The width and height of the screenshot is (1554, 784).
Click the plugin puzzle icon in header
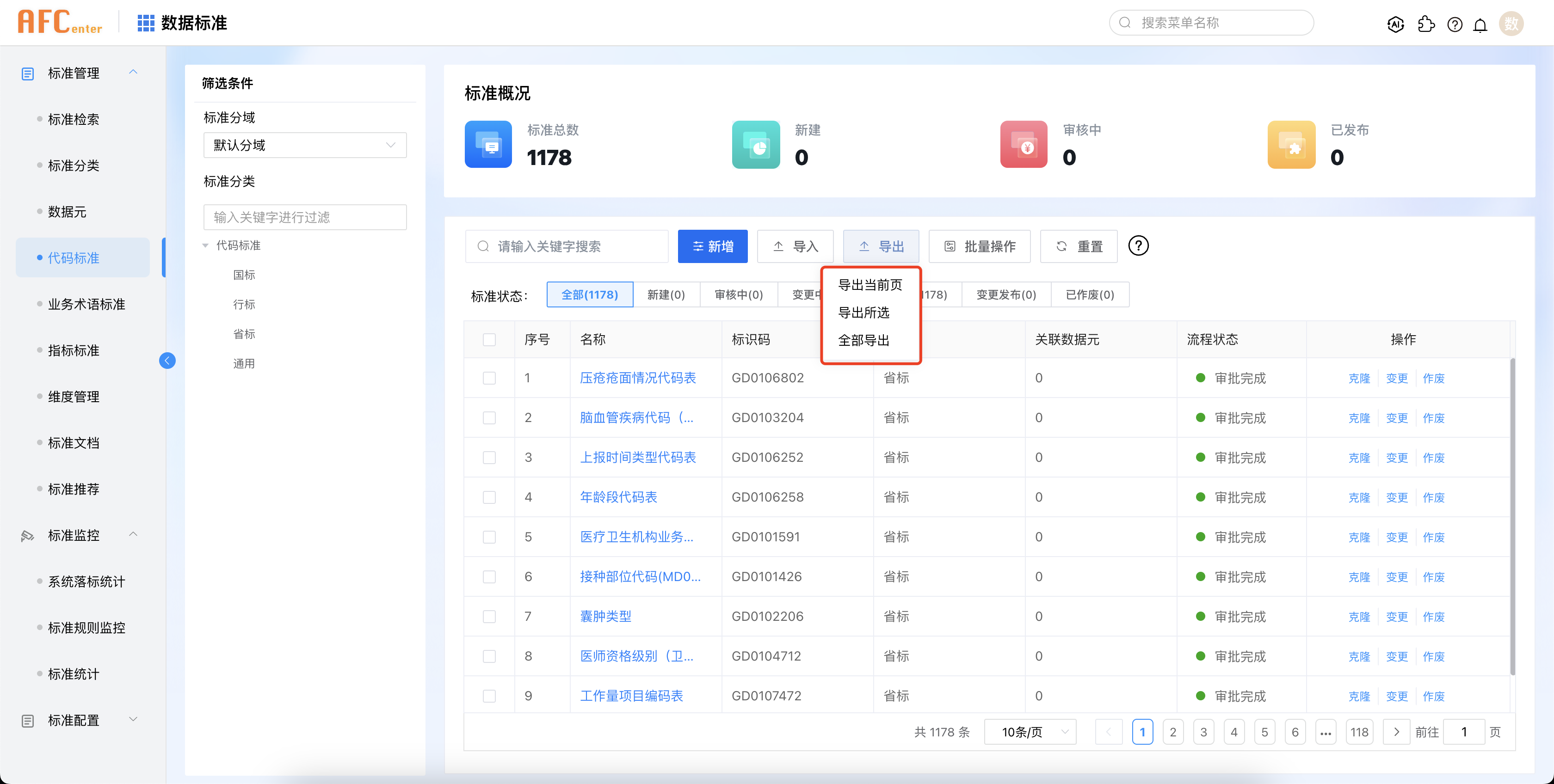pyautogui.click(x=1426, y=24)
